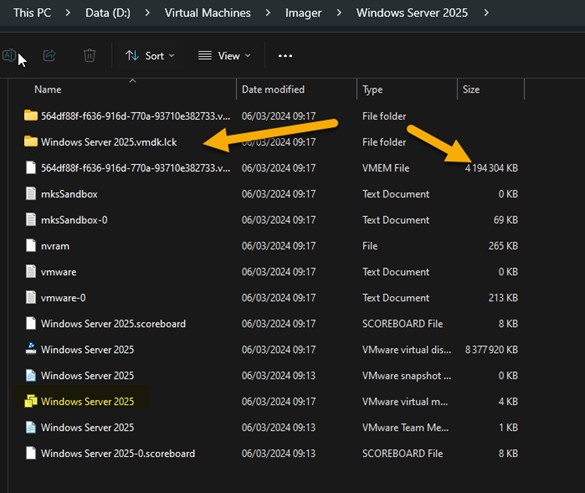Screen dimensions: 585x493
Task: Select the VMware snapshot file icon
Action: click(31, 375)
